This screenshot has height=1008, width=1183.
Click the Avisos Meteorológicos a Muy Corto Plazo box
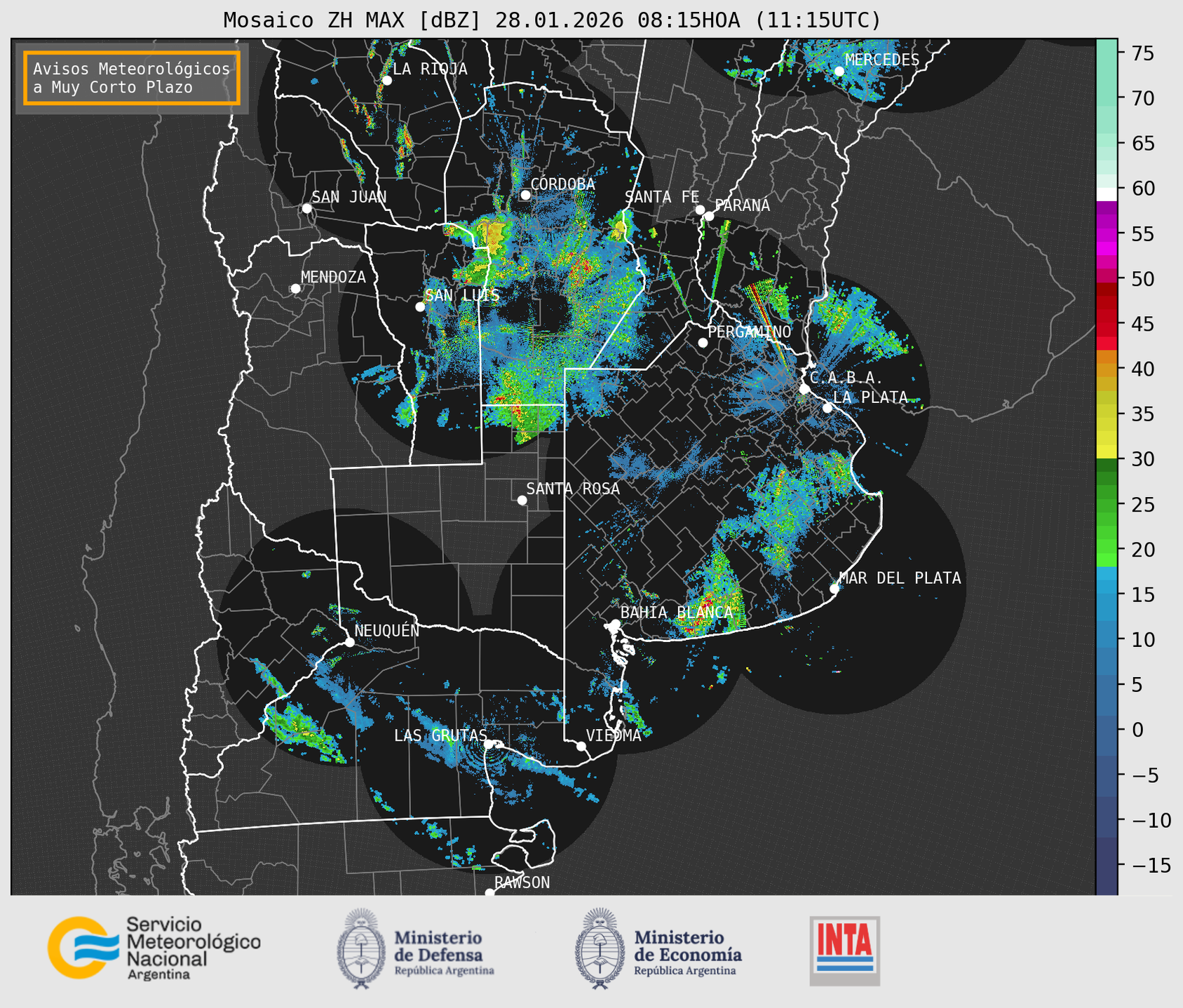click(x=132, y=78)
